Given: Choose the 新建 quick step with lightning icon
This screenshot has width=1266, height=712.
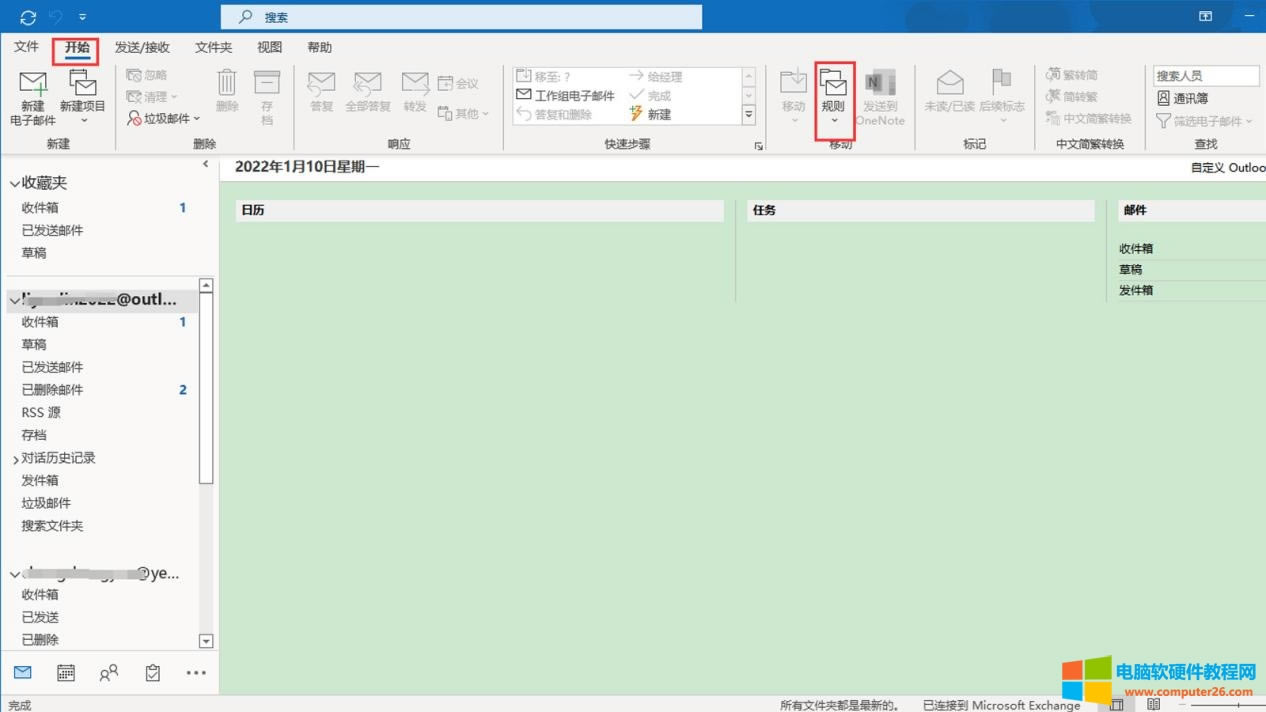Looking at the screenshot, I should coord(650,114).
